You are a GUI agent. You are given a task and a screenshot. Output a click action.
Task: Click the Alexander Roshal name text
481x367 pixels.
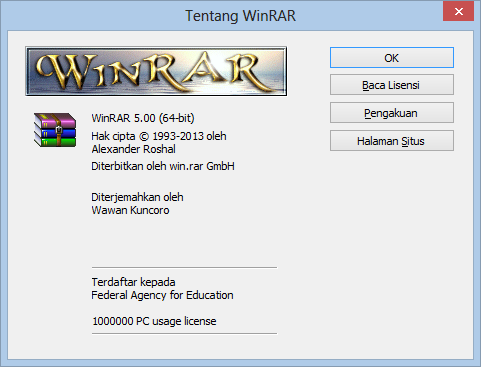pyautogui.click(x=134, y=149)
